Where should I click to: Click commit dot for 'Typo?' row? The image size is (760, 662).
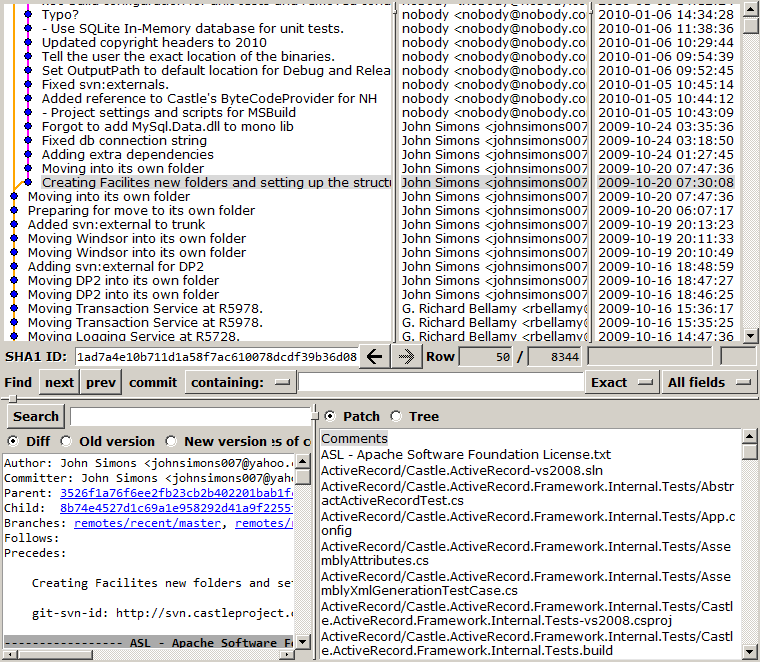(28, 15)
